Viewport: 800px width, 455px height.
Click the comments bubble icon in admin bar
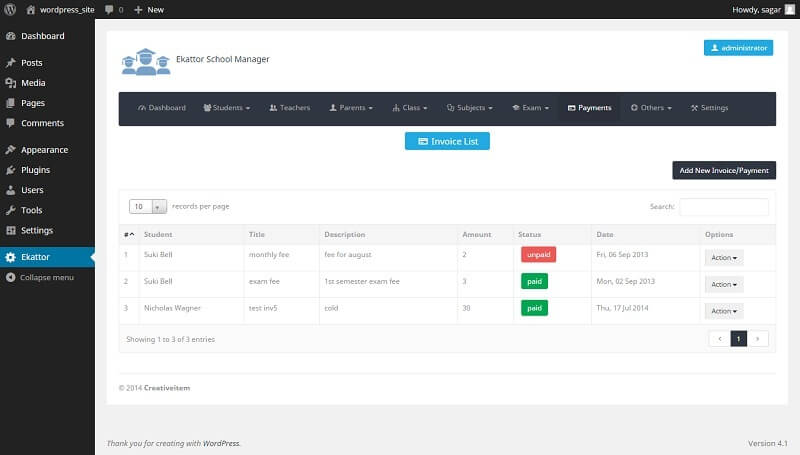109,10
